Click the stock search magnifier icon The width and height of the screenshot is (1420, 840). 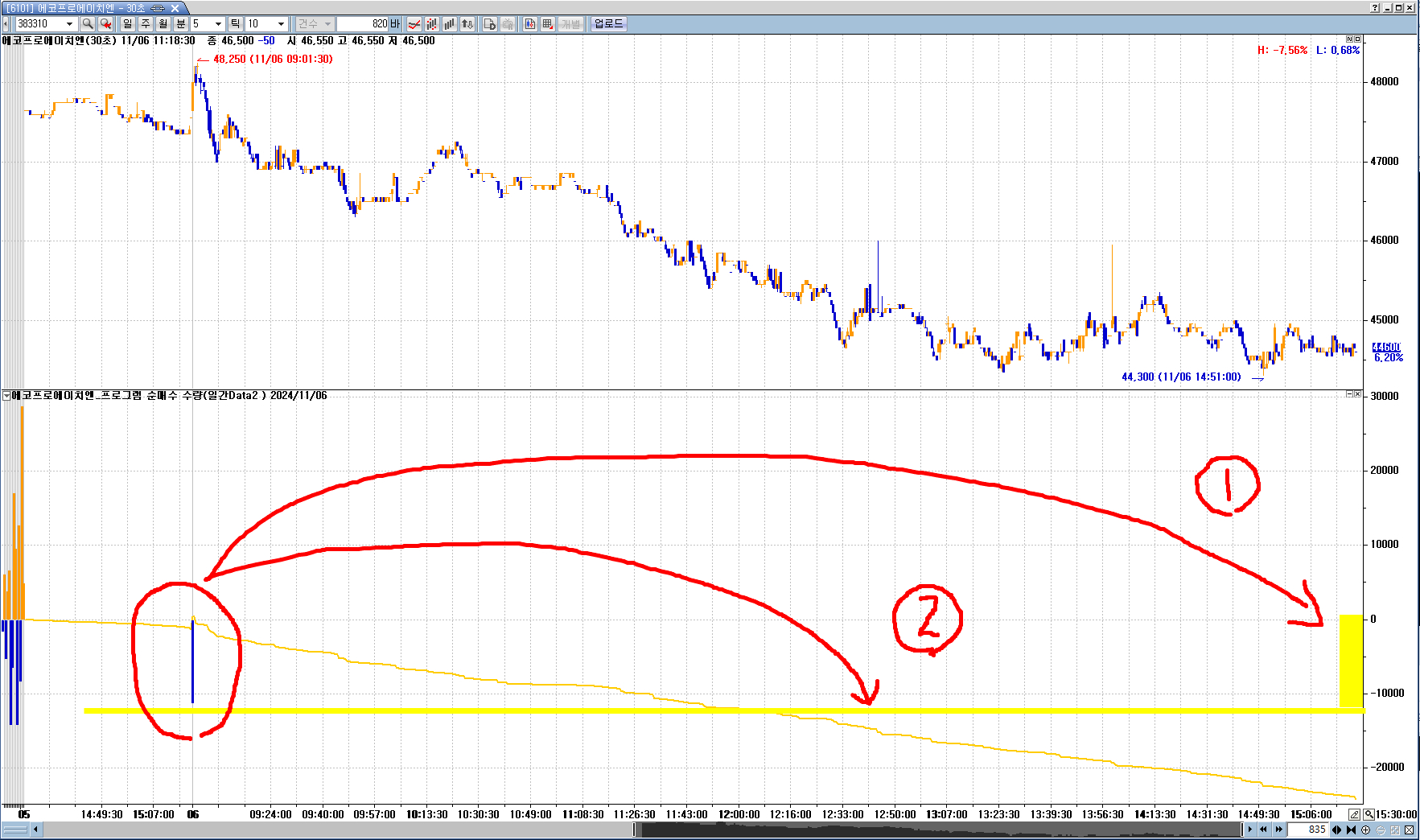point(88,24)
